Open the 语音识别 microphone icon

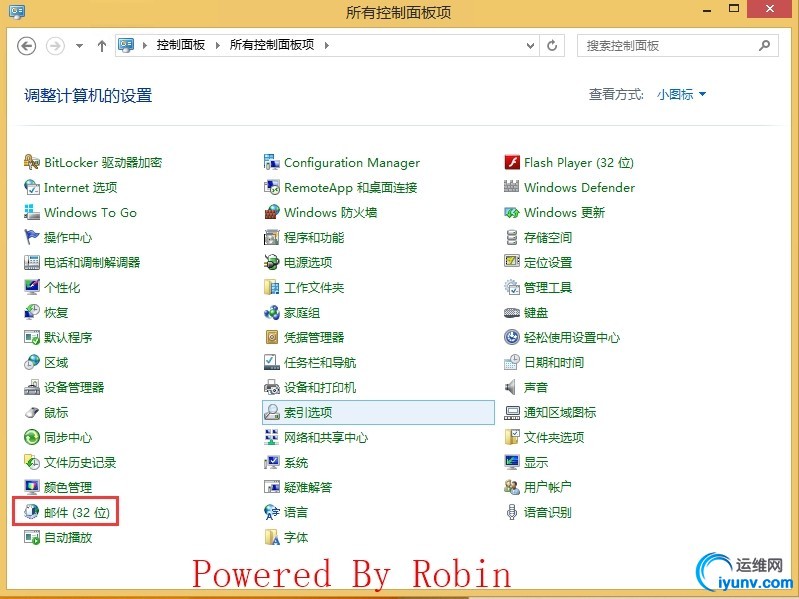[512, 512]
